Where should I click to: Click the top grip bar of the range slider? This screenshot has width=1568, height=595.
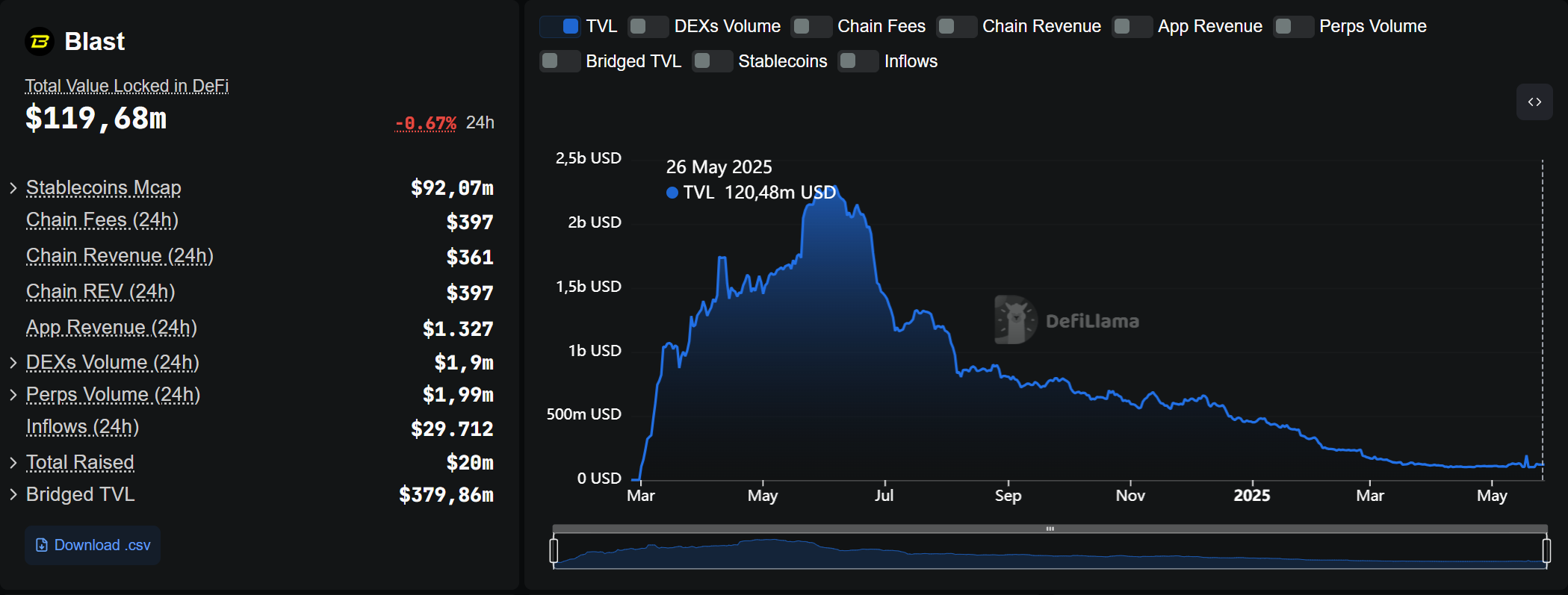(1050, 529)
